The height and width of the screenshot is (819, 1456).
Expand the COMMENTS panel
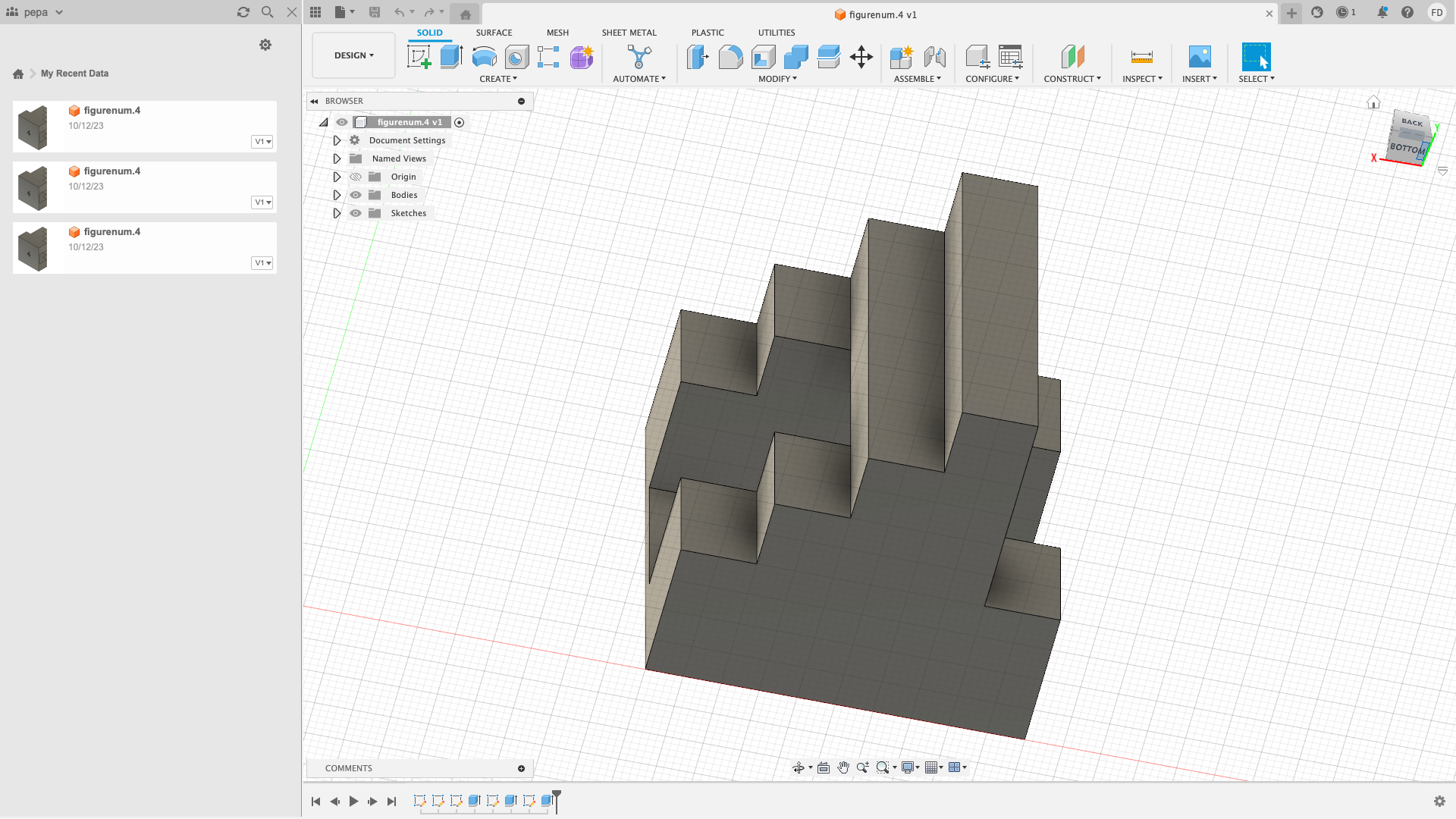[x=521, y=768]
